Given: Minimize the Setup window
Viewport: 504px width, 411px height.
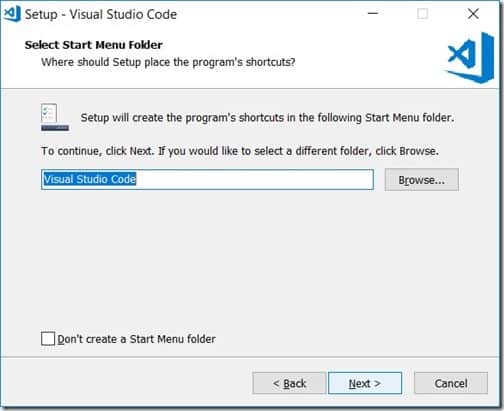Looking at the screenshot, I should click(x=373, y=14).
